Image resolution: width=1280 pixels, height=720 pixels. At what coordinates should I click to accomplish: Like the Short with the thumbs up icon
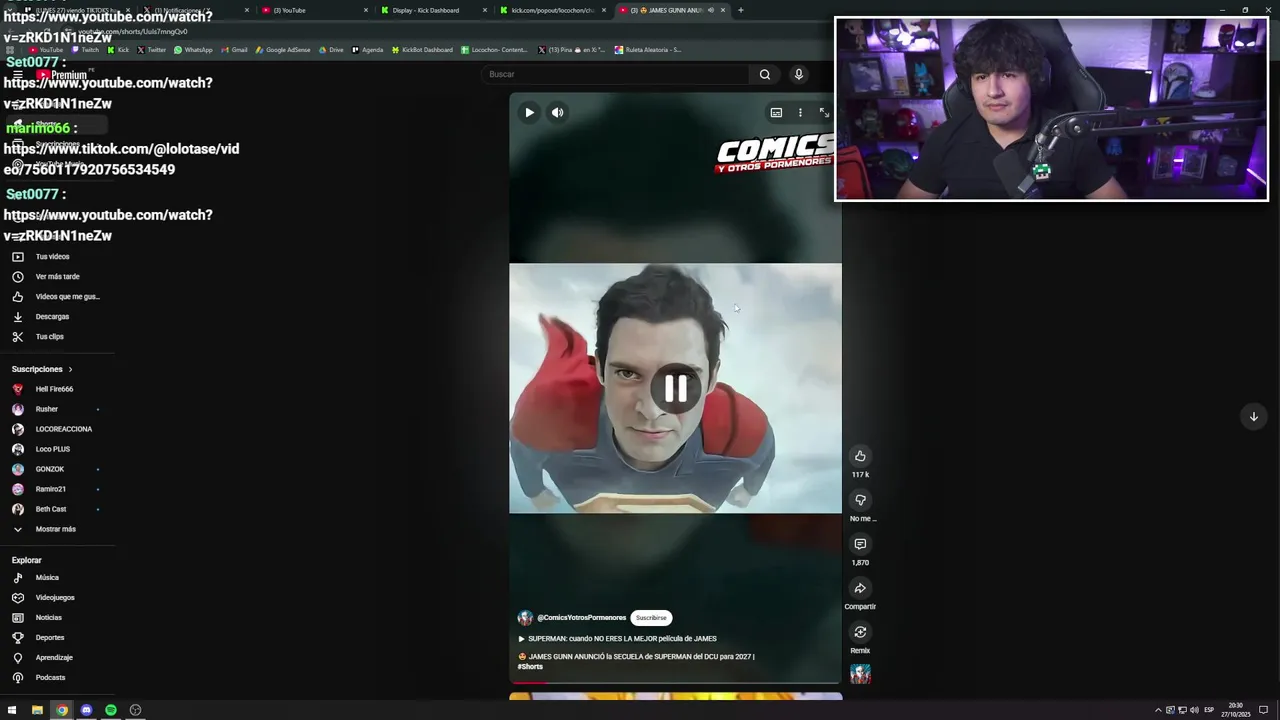(x=860, y=456)
